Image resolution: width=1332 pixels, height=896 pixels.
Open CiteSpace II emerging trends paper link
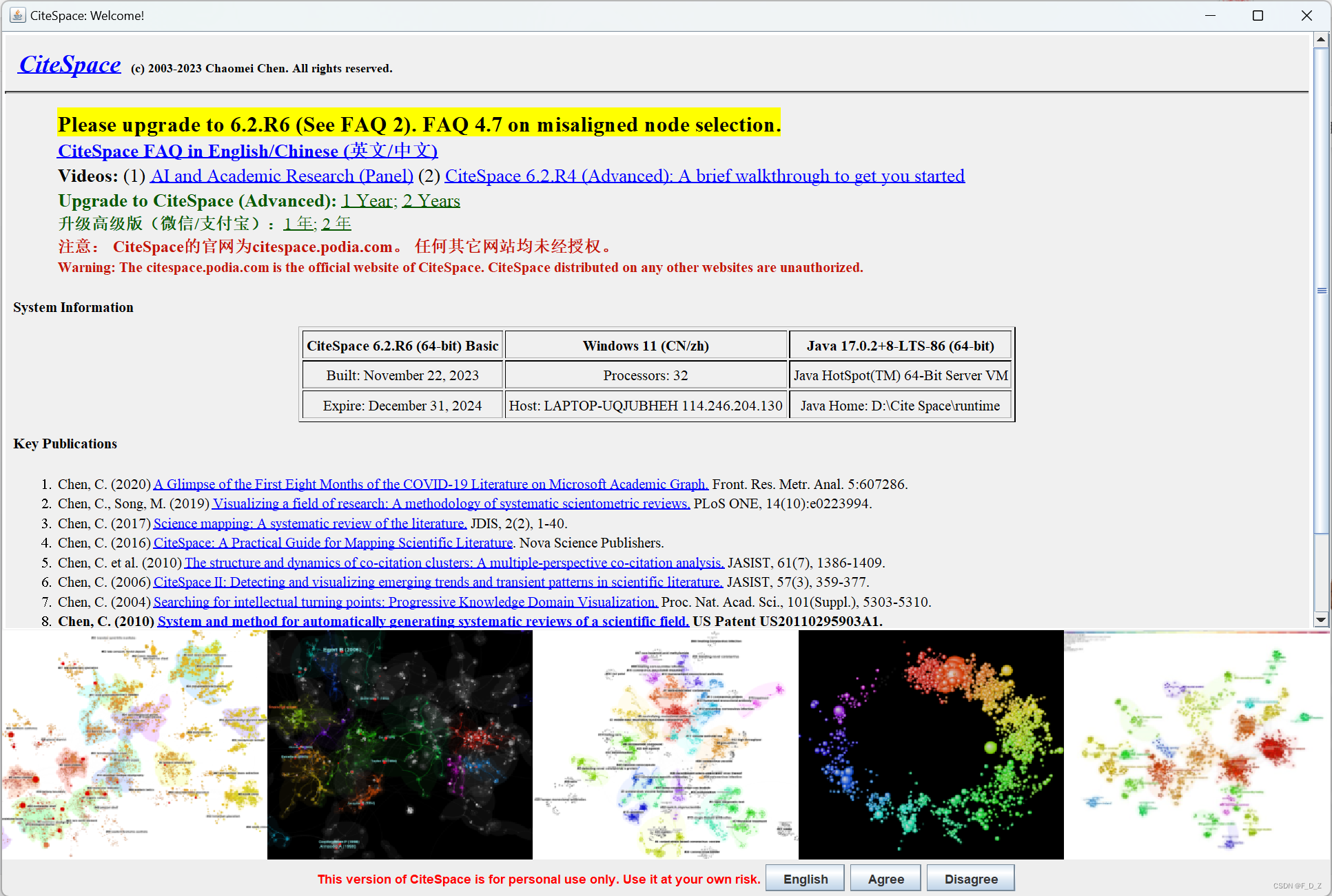tap(438, 582)
